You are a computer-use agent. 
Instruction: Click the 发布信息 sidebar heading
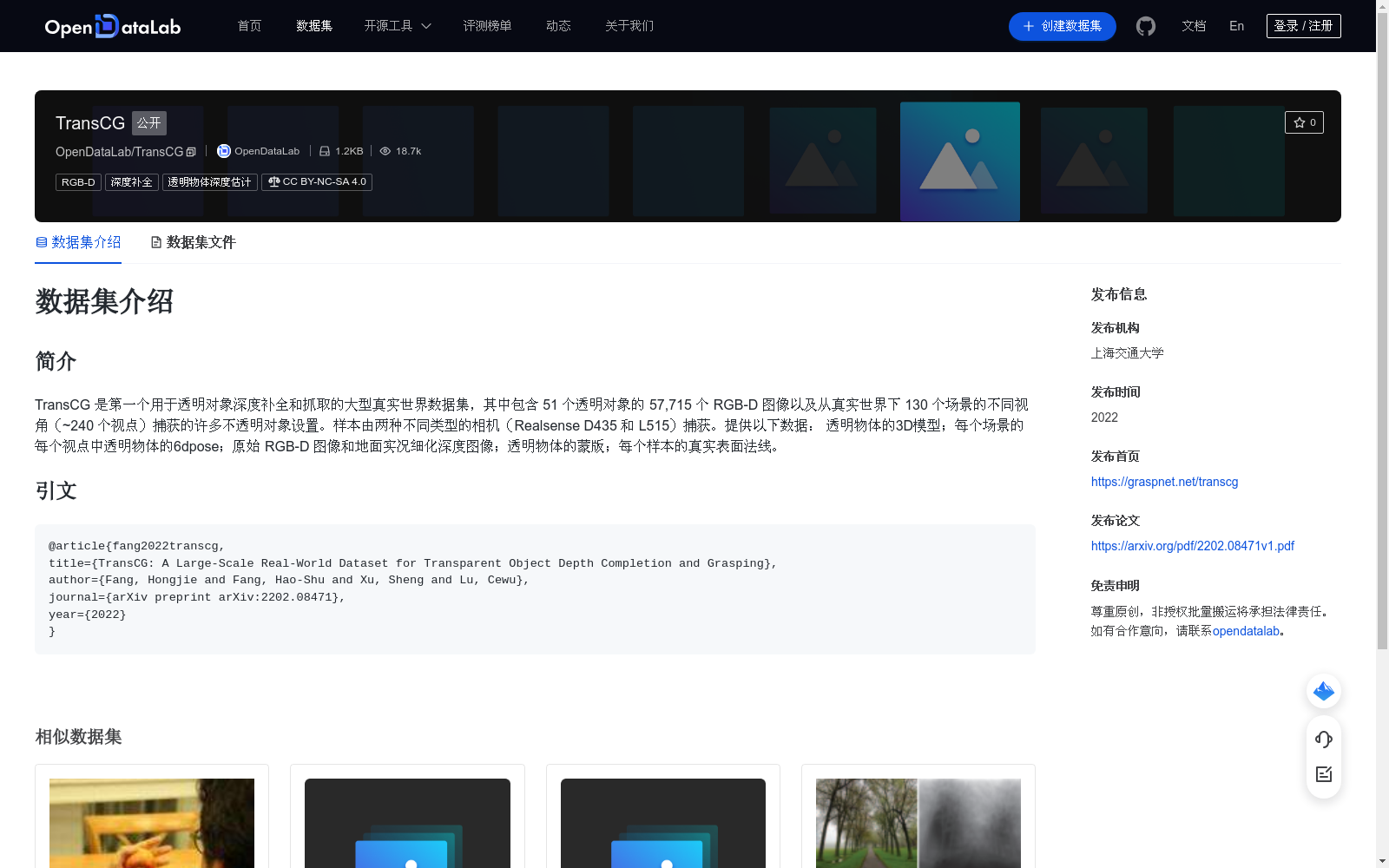1119,294
